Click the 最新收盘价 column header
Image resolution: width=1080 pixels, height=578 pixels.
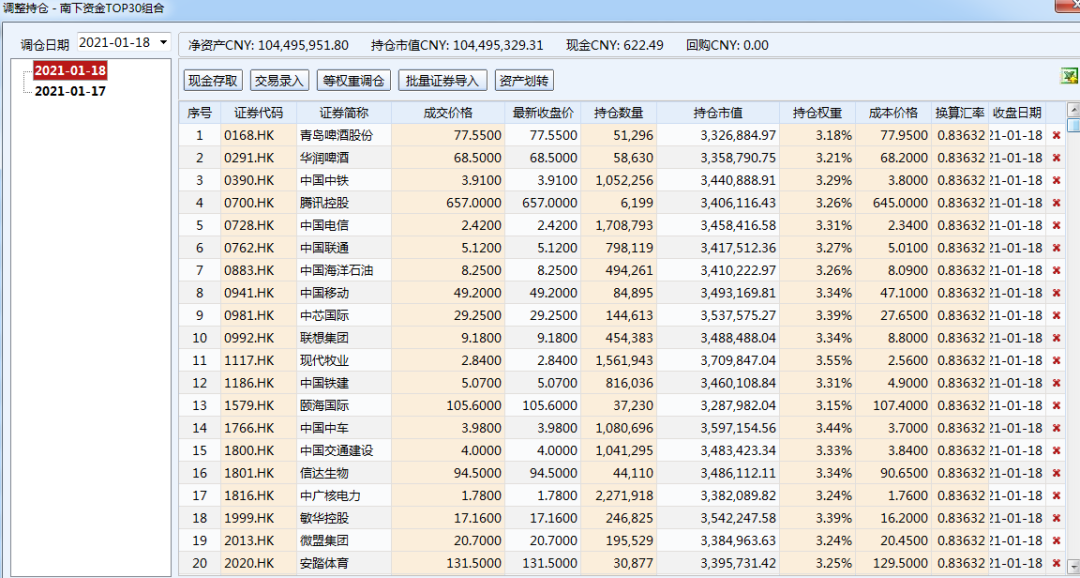pos(543,113)
